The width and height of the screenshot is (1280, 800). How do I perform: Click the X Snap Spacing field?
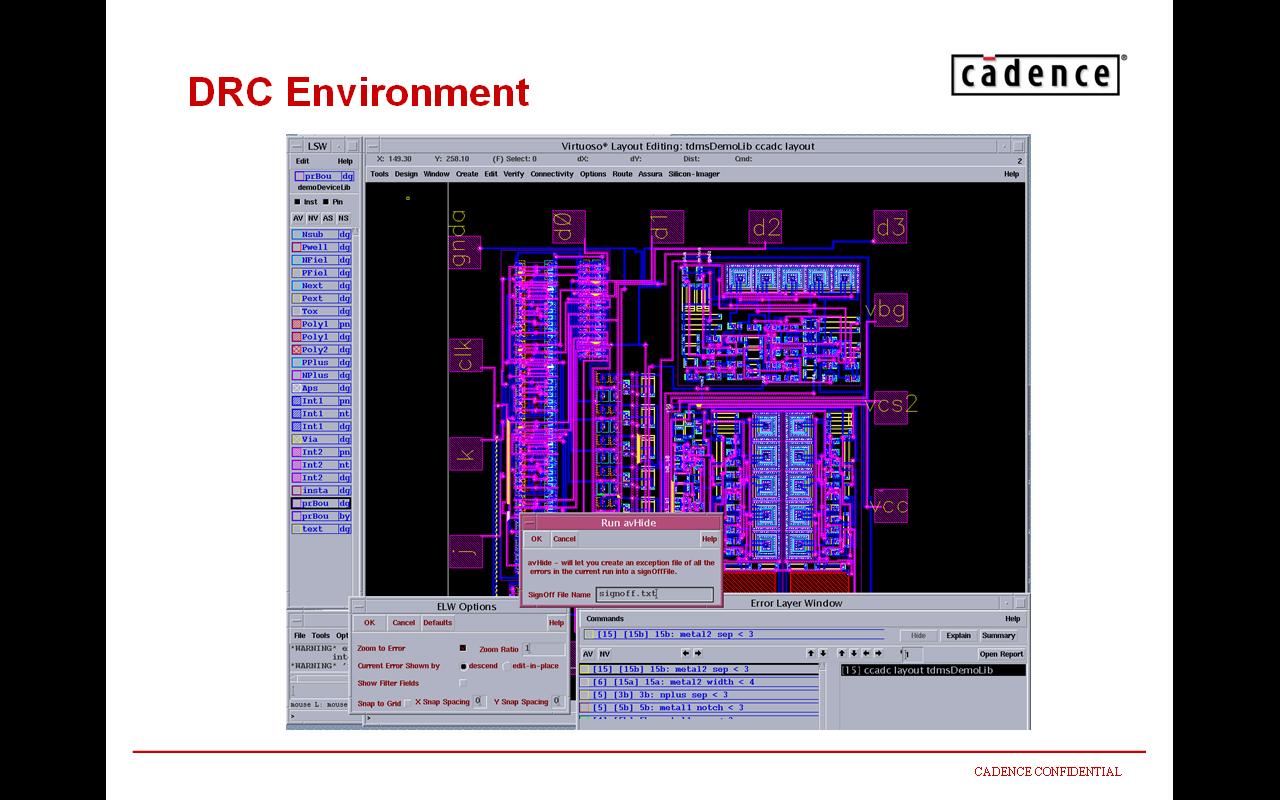click(479, 702)
